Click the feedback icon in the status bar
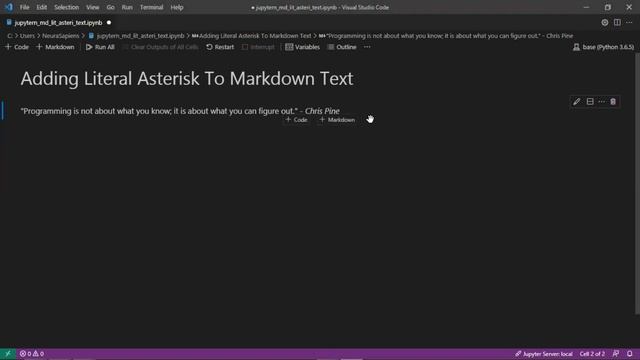Screen dimensions: 640x360 pyautogui.click(x=616, y=353)
